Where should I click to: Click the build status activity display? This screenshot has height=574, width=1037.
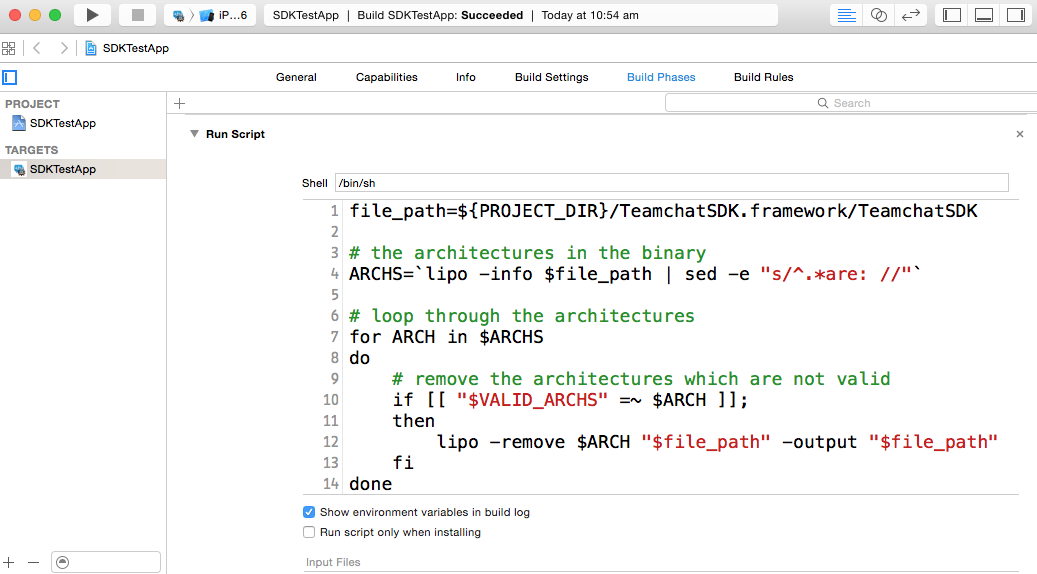coord(520,15)
